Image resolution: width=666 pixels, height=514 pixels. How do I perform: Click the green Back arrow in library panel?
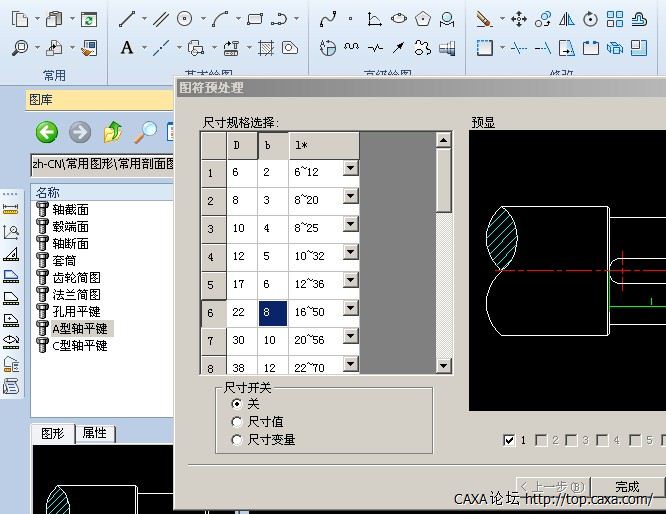click(46, 132)
